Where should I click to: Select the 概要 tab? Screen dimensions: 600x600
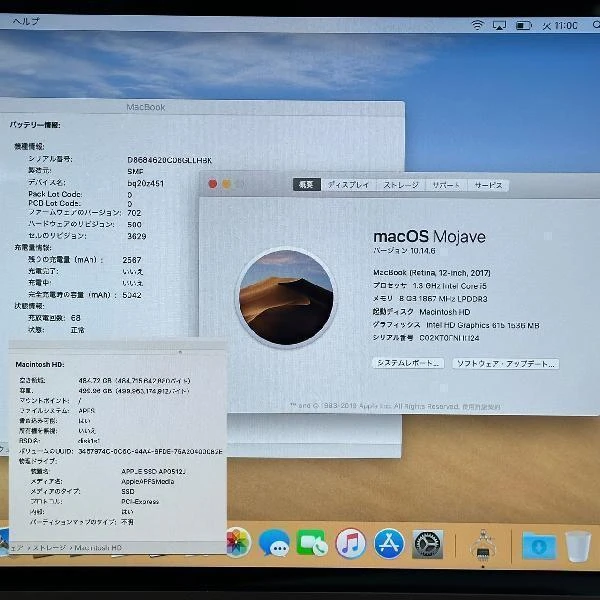307,184
